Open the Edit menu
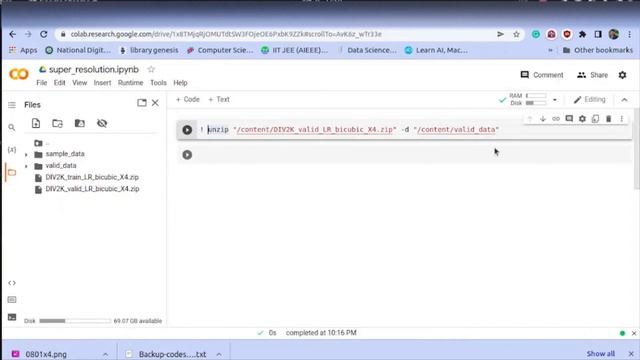The height and width of the screenshot is (360, 640). (60, 83)
